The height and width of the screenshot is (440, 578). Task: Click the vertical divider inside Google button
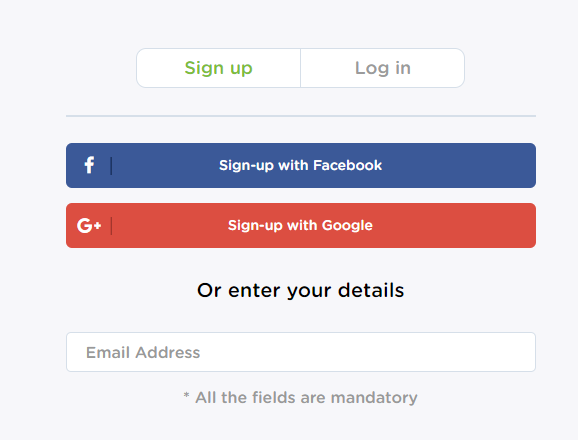[111, 226]
